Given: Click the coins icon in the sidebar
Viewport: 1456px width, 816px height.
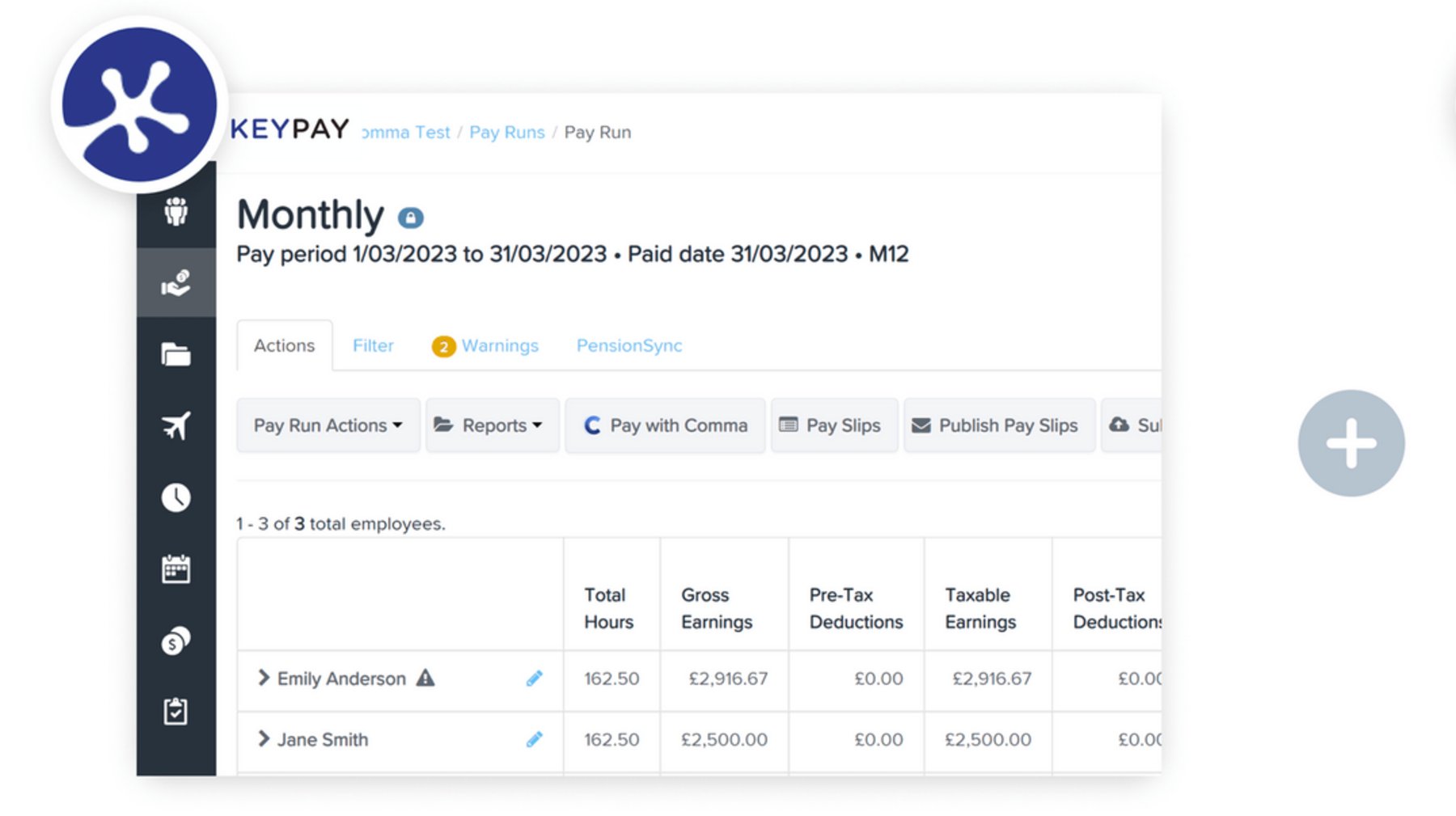Looking at the screenshot, I should click(x=176, y=641).
